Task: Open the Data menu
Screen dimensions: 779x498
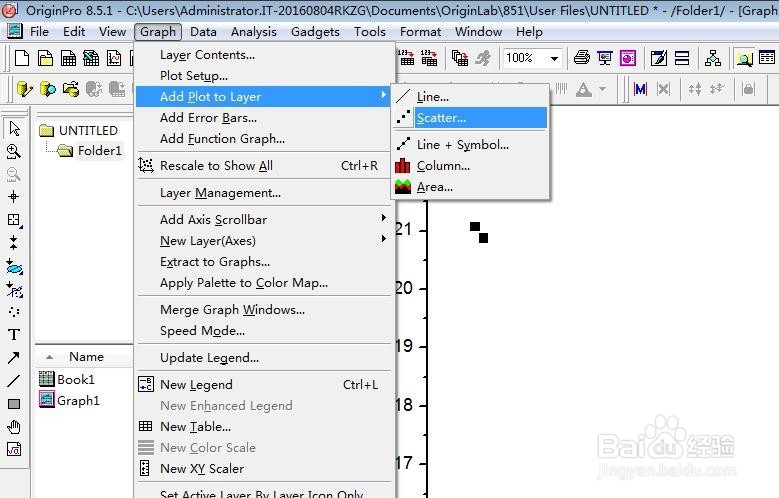Action: click(x=203, y=32)
